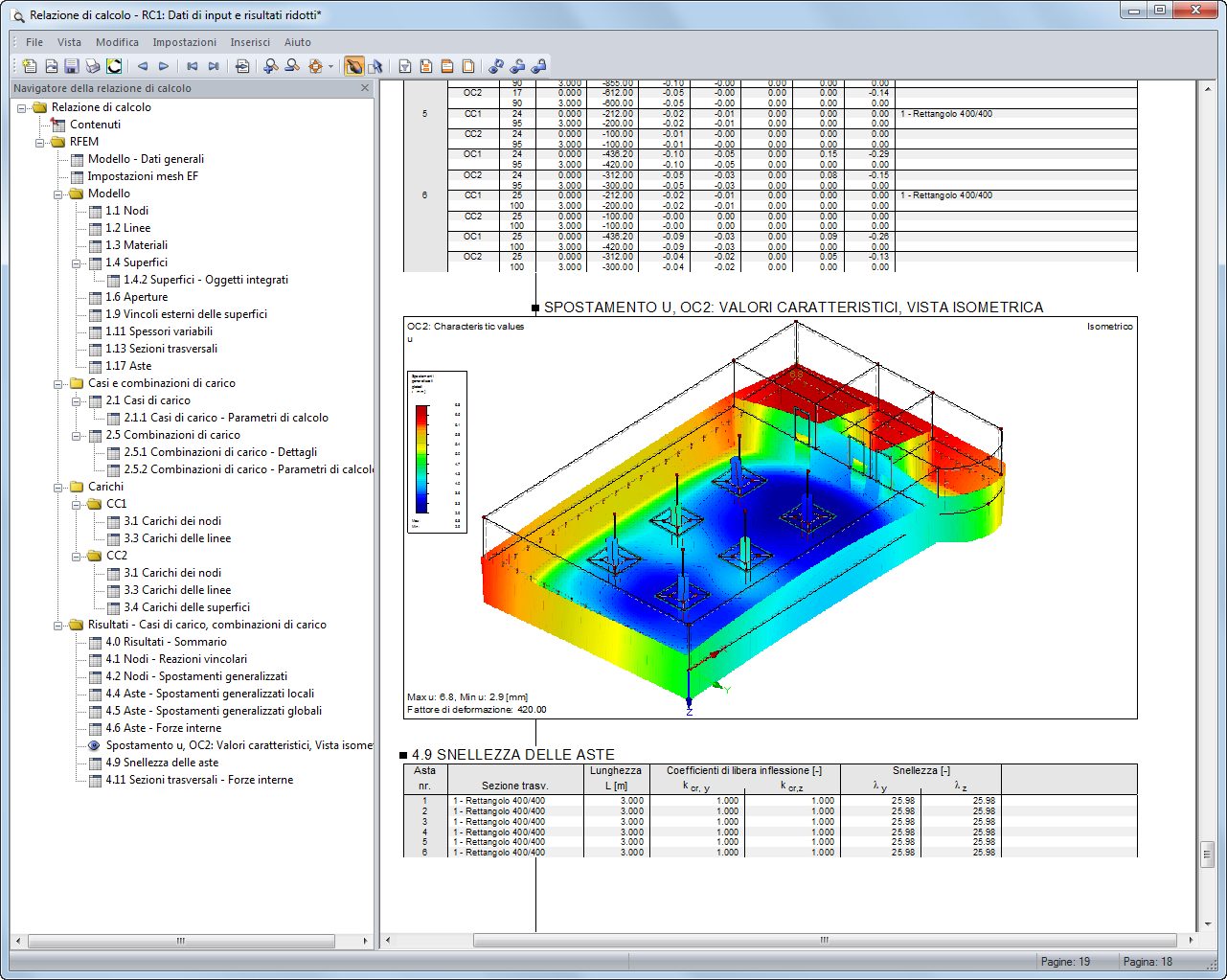Select Contenuti in the navigator tree

tap(95, 125)
